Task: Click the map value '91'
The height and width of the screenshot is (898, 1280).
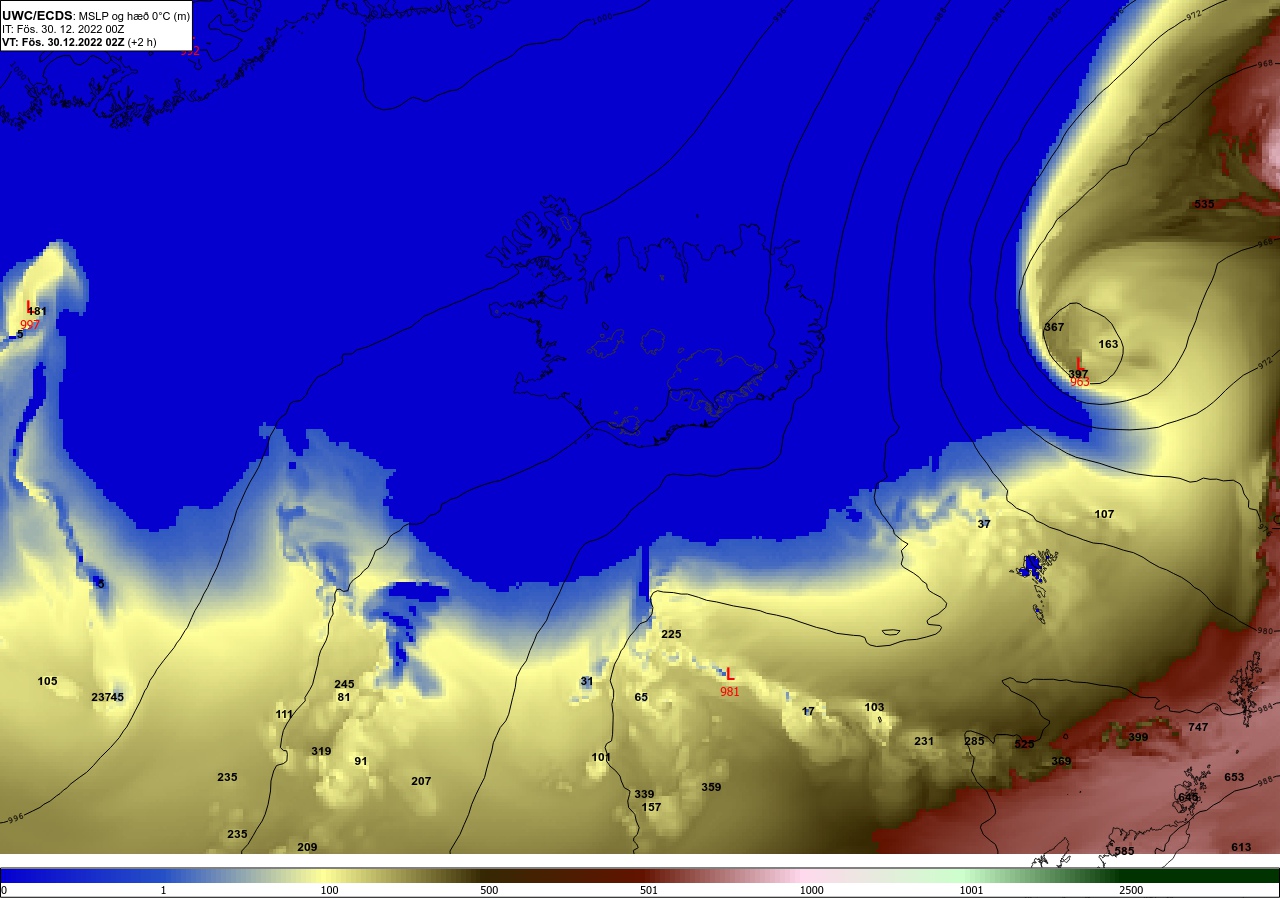Action: tap(361, 761)
